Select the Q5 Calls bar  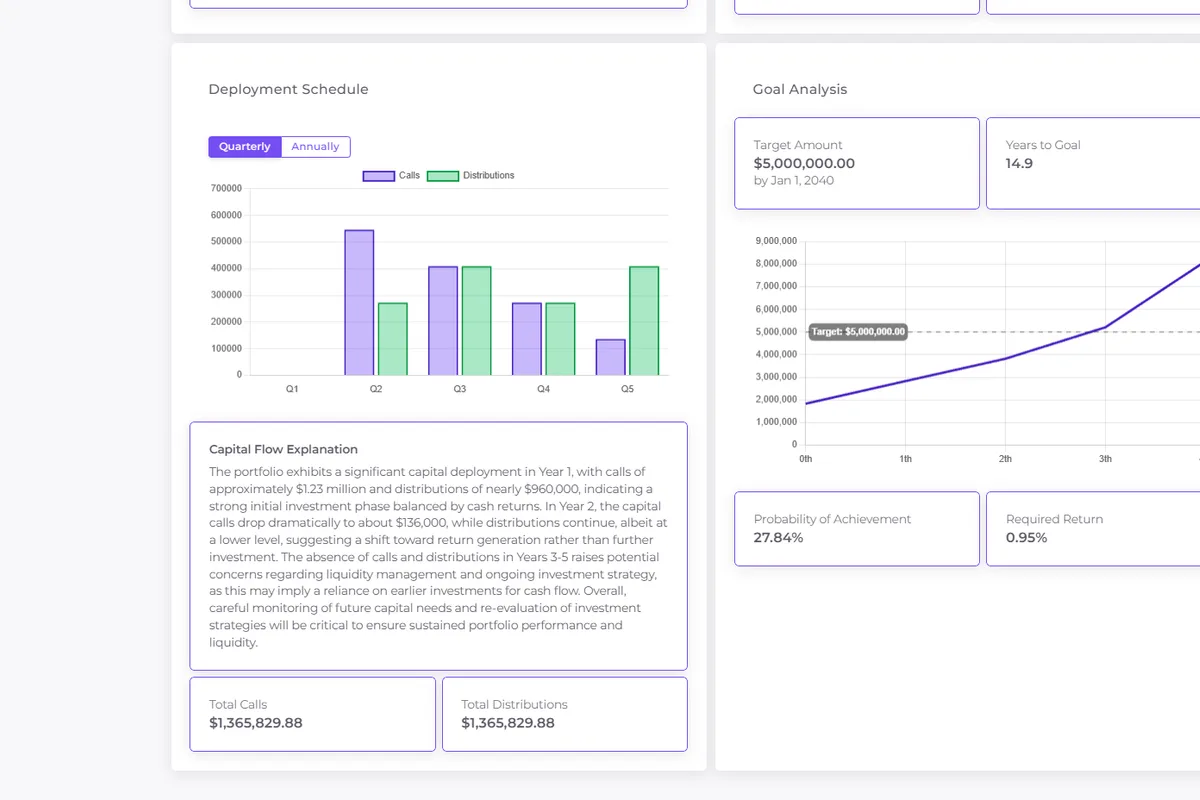point(611,357)
